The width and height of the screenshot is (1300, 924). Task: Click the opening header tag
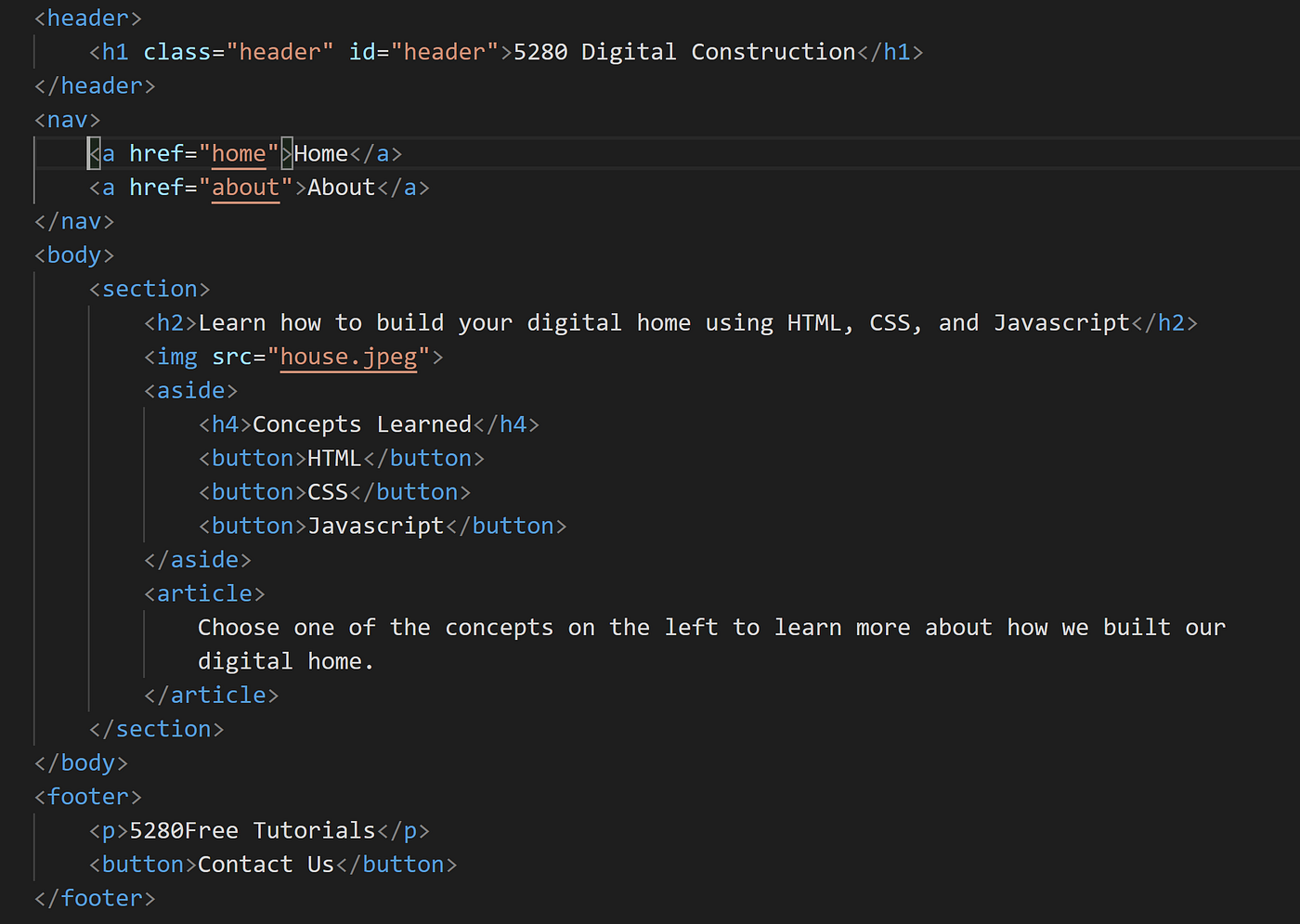(86, 18)
